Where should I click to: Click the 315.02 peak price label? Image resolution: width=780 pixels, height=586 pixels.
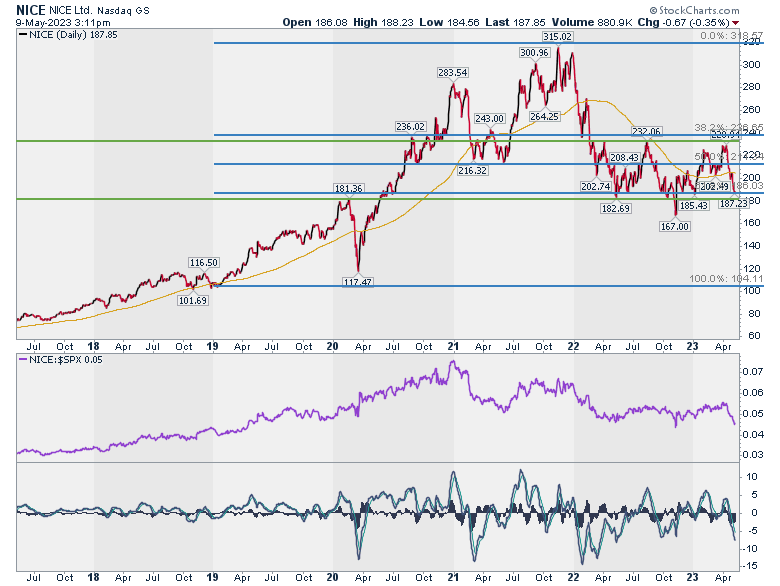(557, 37)
